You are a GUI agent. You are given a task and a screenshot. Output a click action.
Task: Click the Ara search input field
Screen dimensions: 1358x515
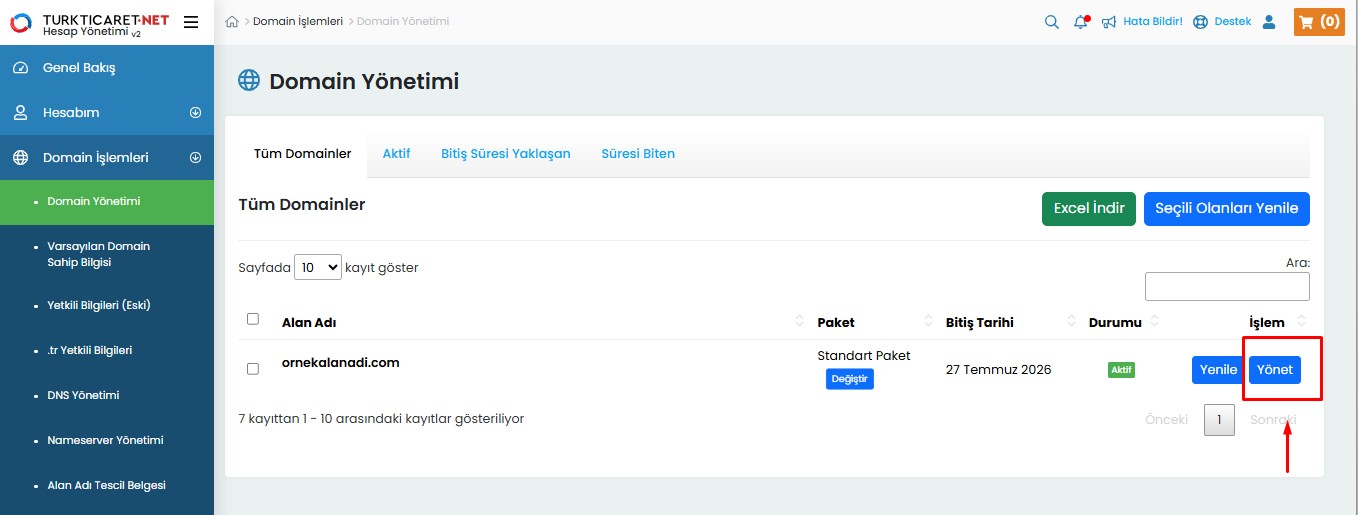pyautogui.click(x=1226, y=287)
